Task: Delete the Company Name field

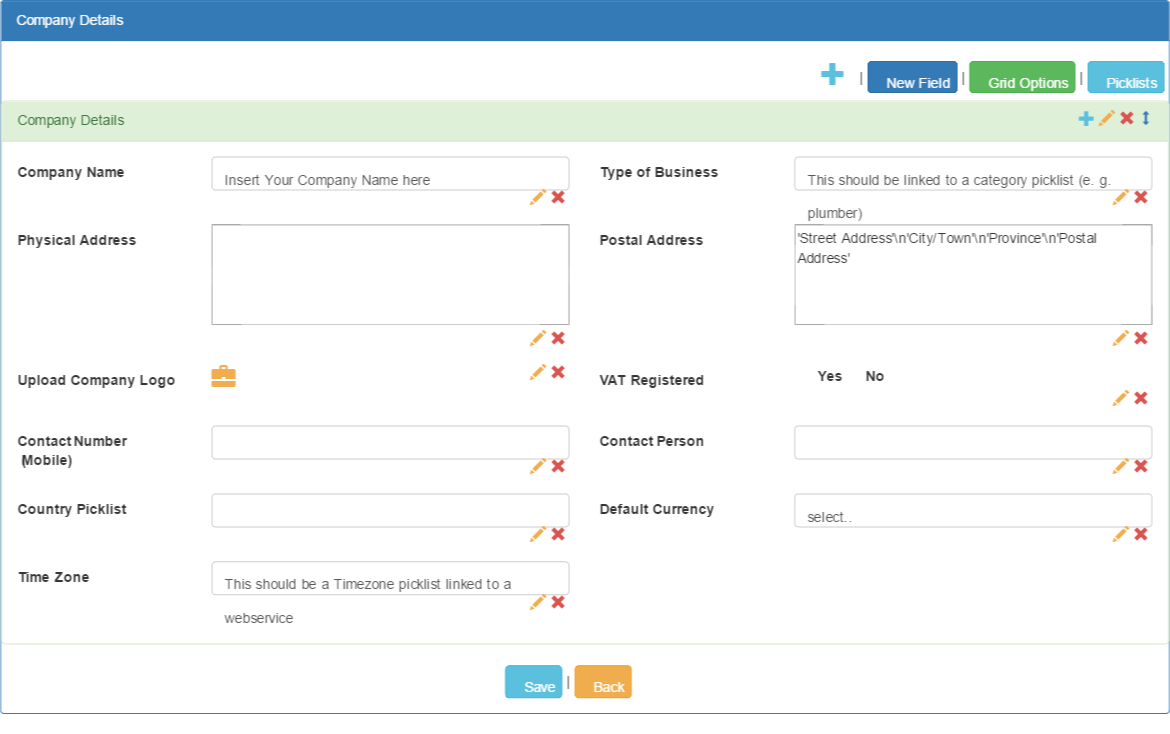Action: [x=558, y=197]
